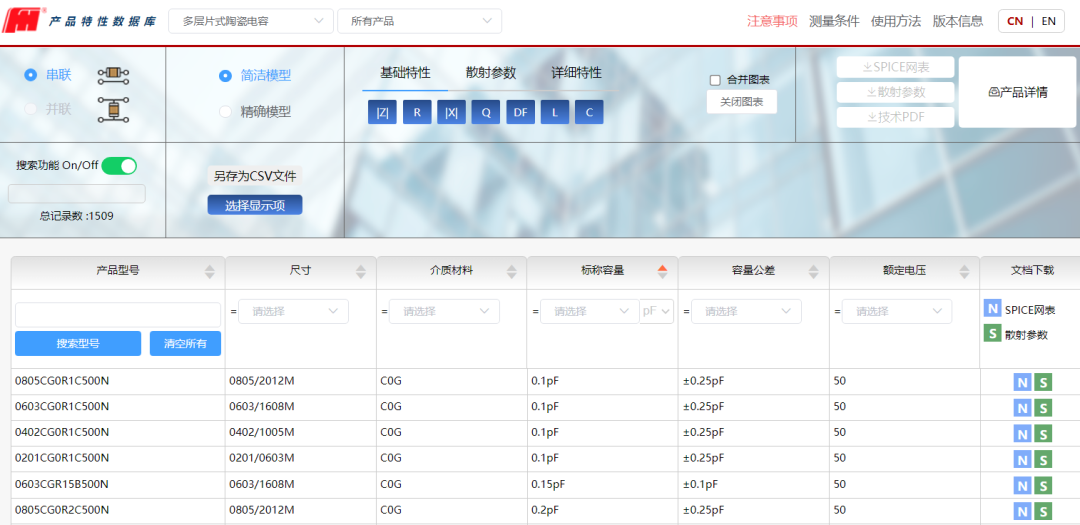Switch to the 散射参数 tab
The width and height of the screenshot is (1080, 525).
tap(491, 73)
